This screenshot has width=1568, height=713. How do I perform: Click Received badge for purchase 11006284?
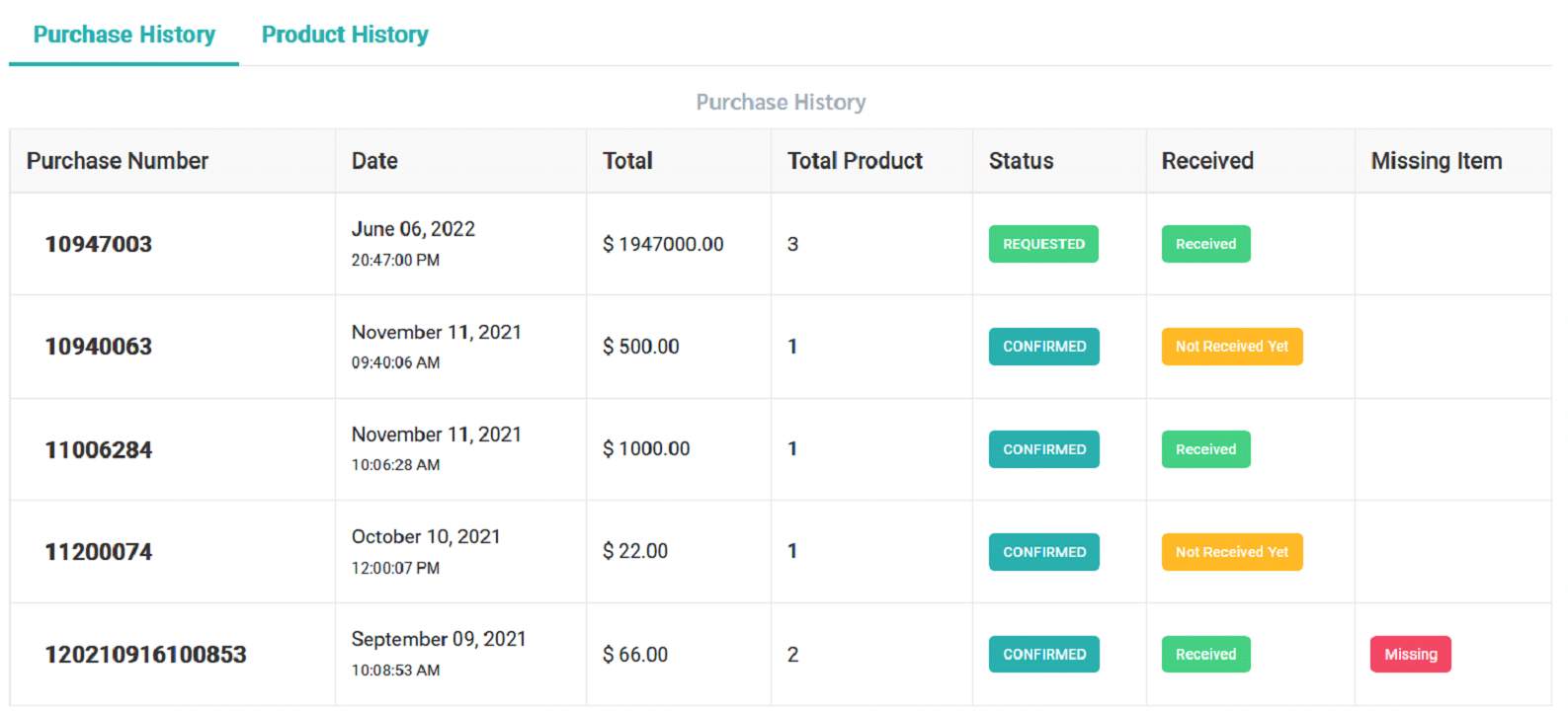(x=1205, y=449)
